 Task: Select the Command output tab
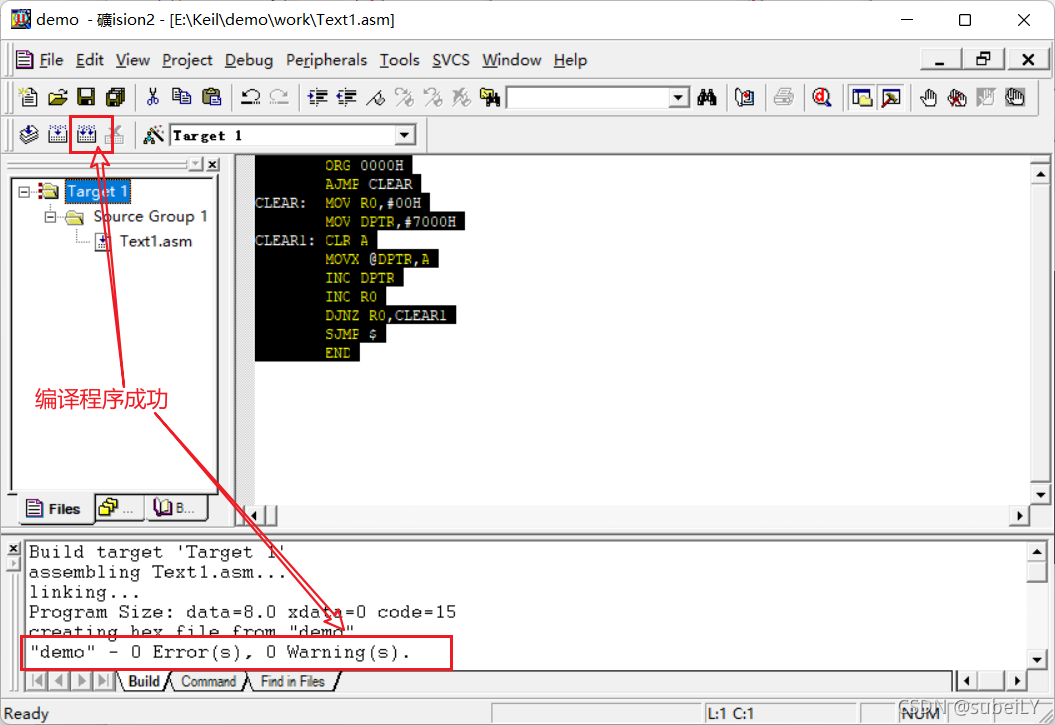pyautogui.click(x=208, y=681)
